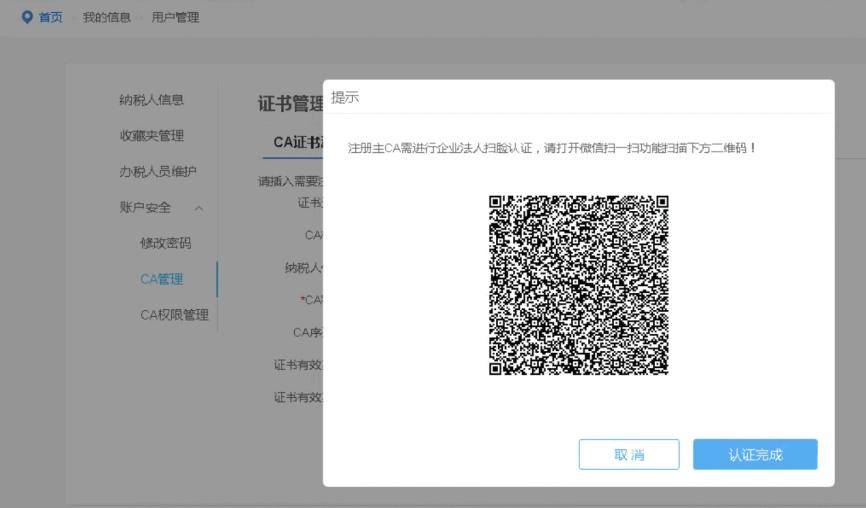Screen dimensions: 866x508
Task: Open 我的信息 breadcrumb
Action: click(x=107, y=18)
